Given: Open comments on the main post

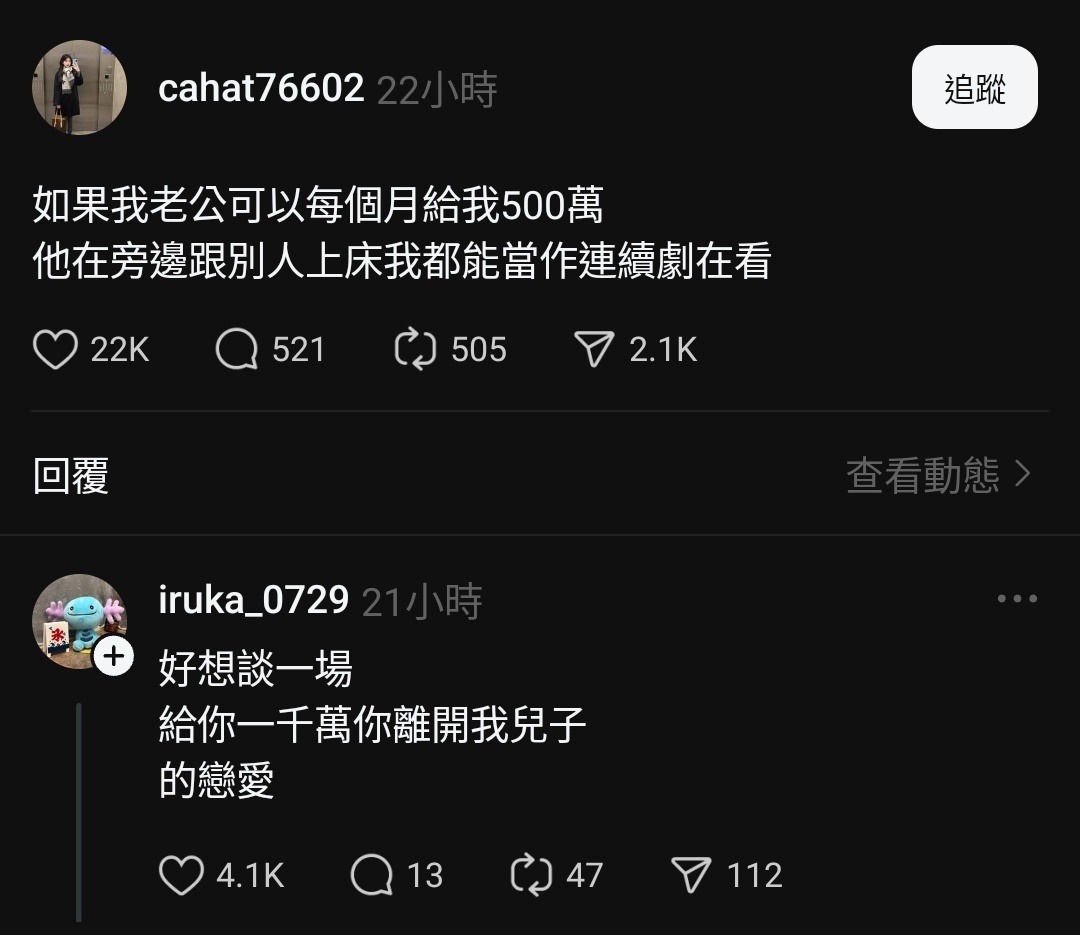Looking at the screenshot, I should click(x=236, y=349).
